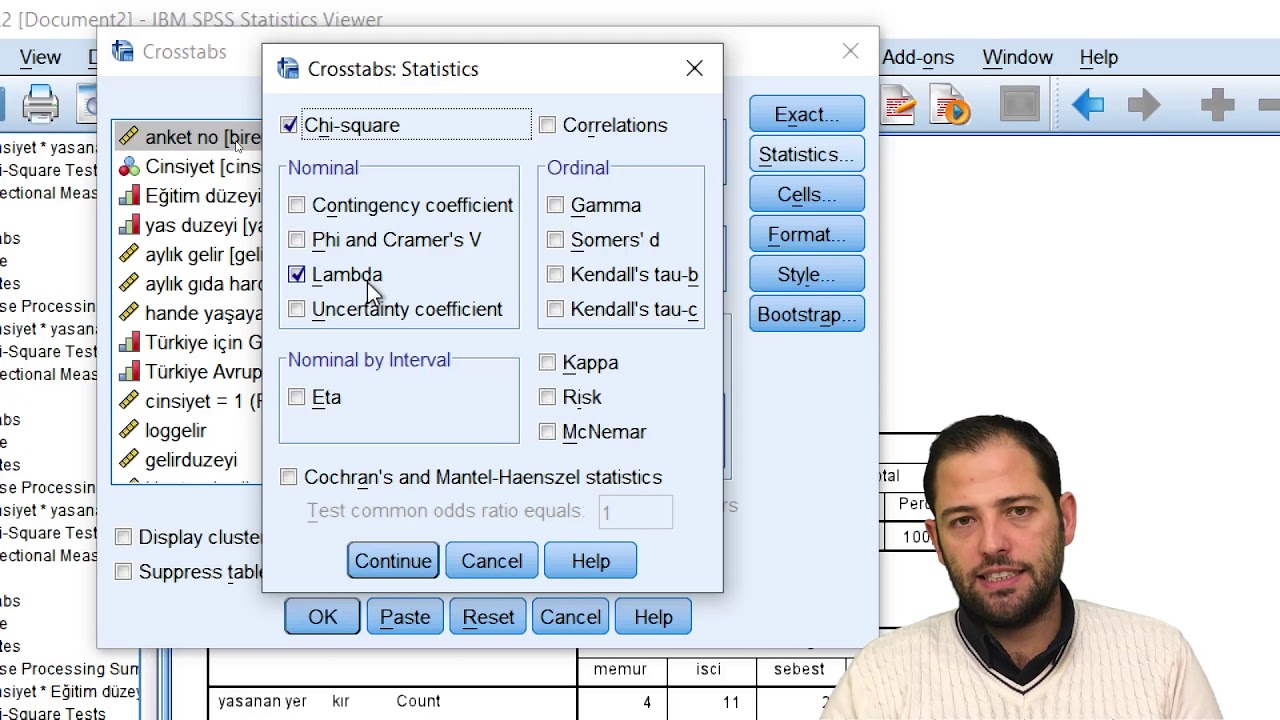Click the Style... button
Screen dimensions: 1280x720
click(807, 274)
